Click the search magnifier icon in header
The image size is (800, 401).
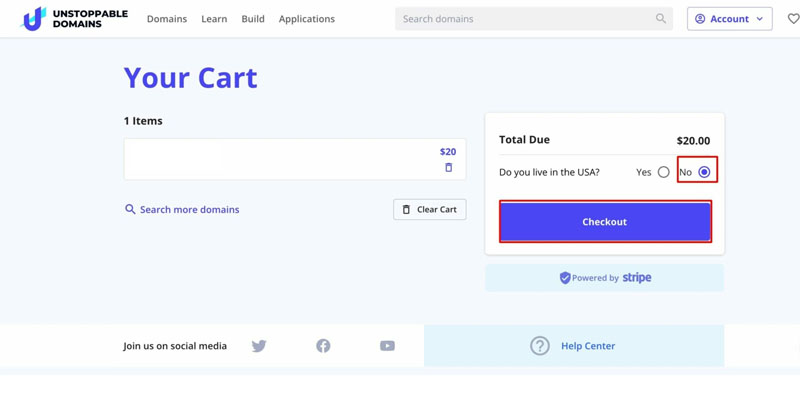tap(661, 19)
